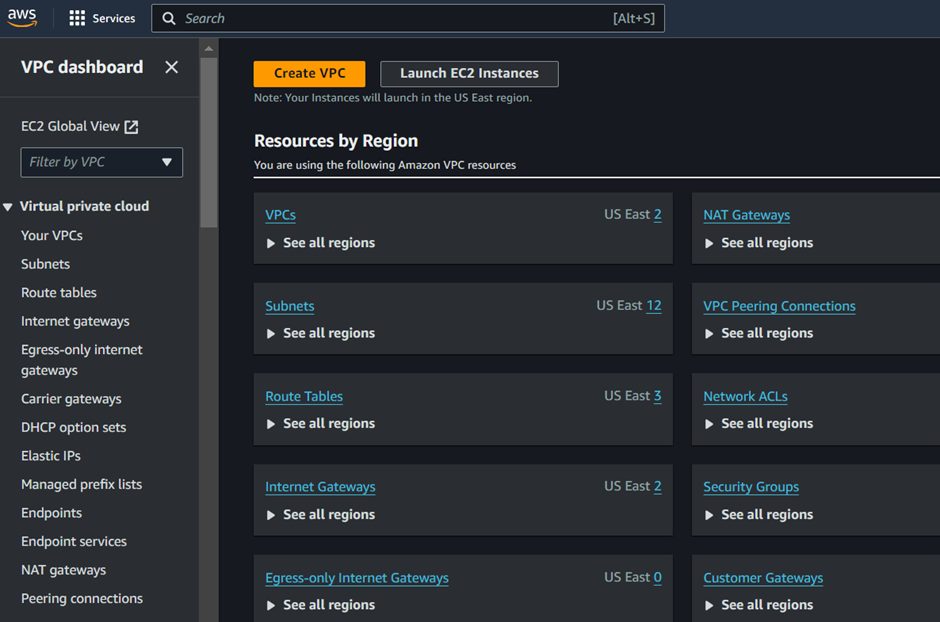Screen dimensions: 940x622
Task: Click the sidebar vertical scrollbar thumb
Action: [209, 143]
